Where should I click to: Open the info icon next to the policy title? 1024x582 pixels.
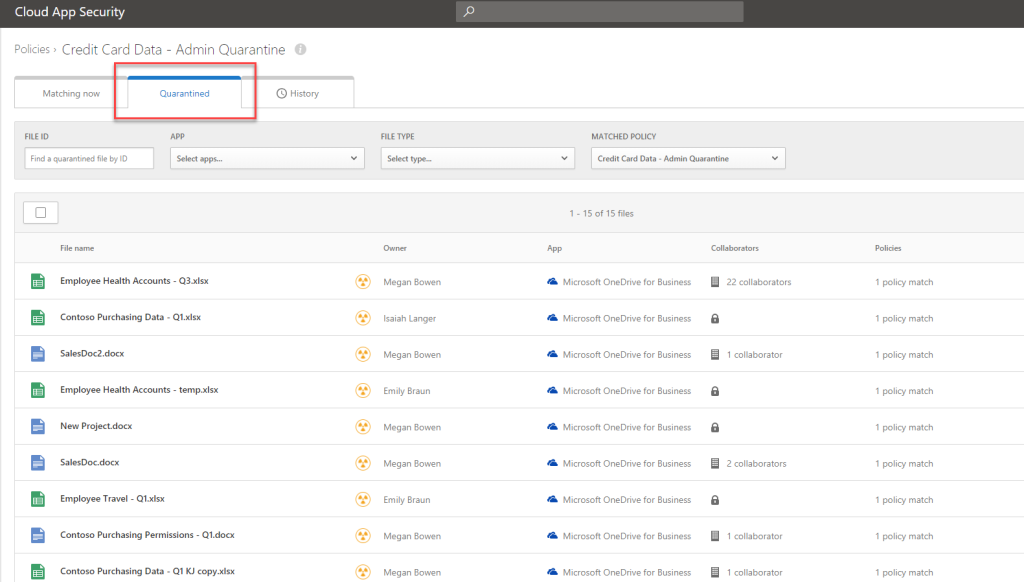click(x=298, y=49)
